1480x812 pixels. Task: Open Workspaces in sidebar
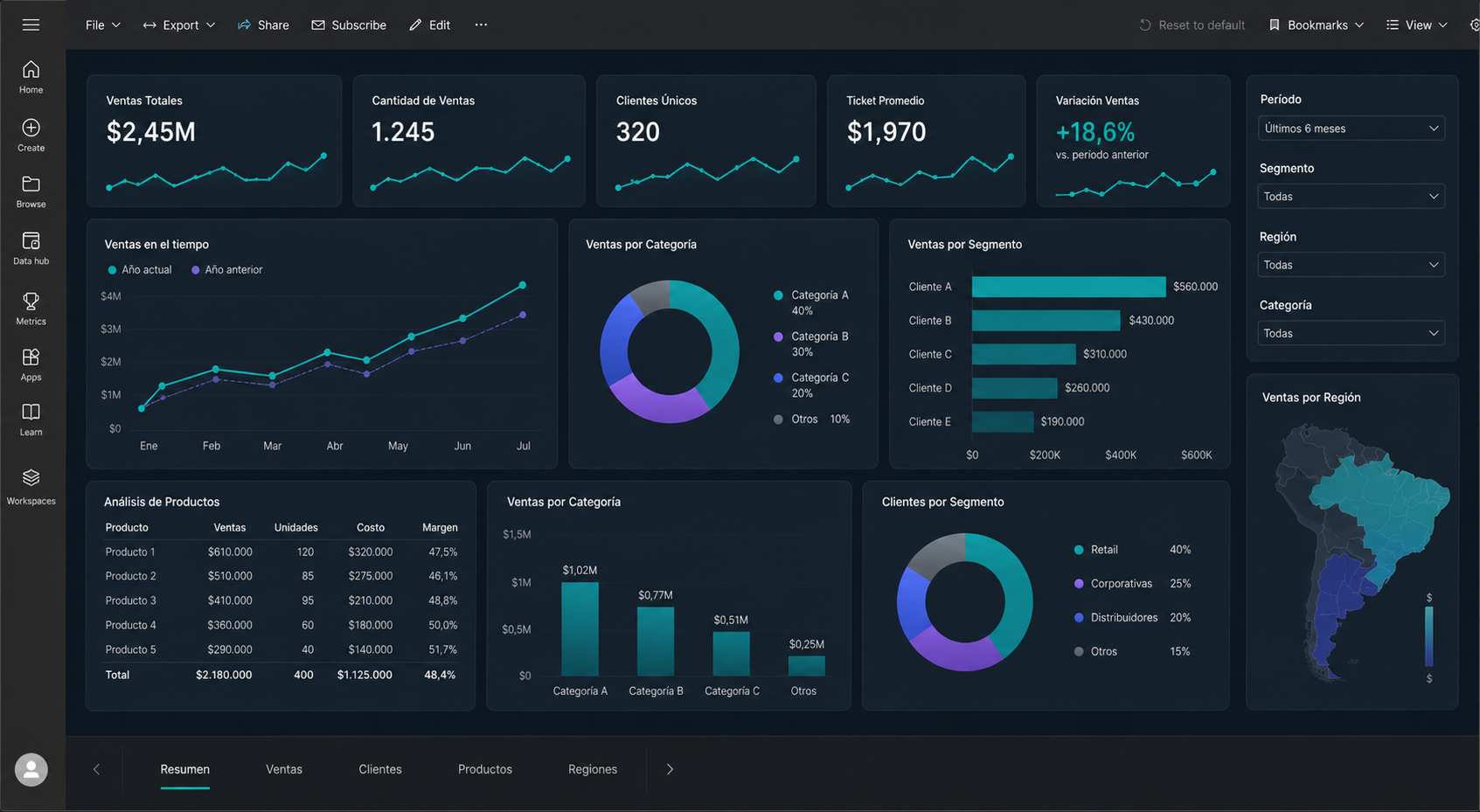click(31, 487)
